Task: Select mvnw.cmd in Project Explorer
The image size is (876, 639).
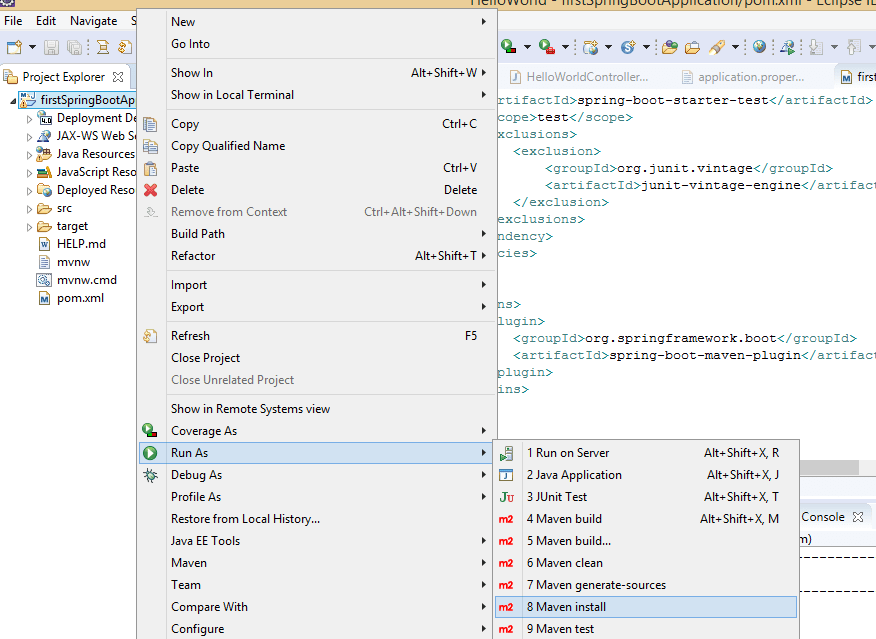Action: click(x=87, y=280)
